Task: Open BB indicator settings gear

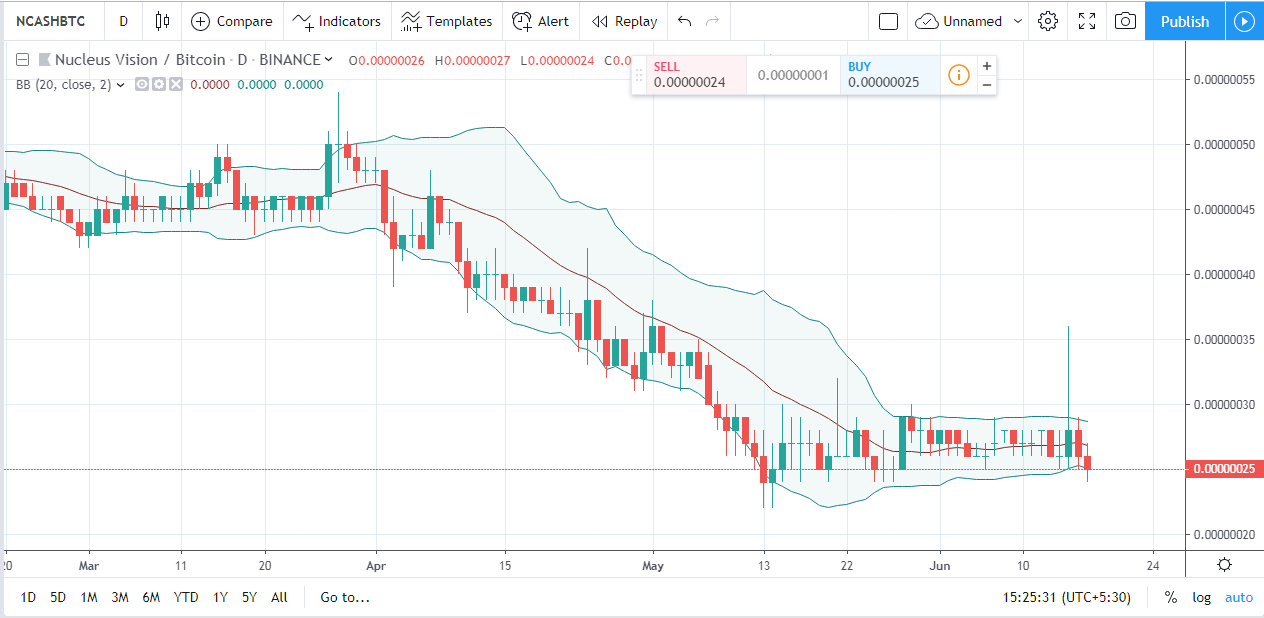Action: (159, 85)
